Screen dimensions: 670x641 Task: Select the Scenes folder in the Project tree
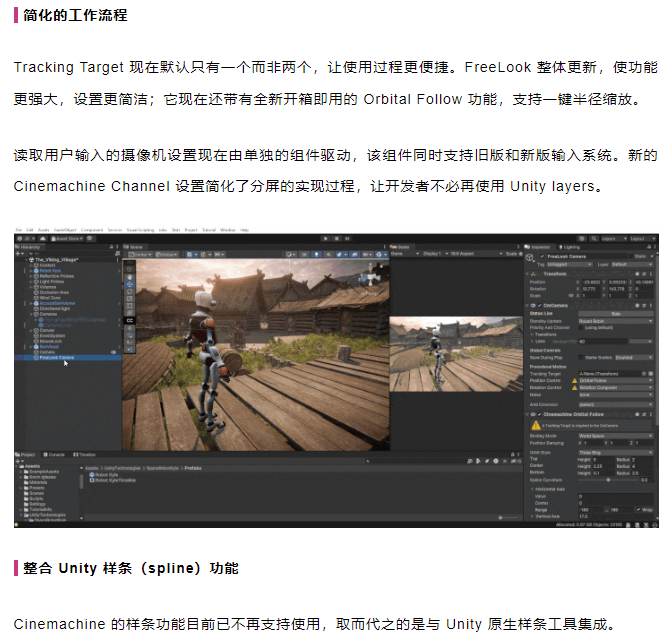pos(36,493)
